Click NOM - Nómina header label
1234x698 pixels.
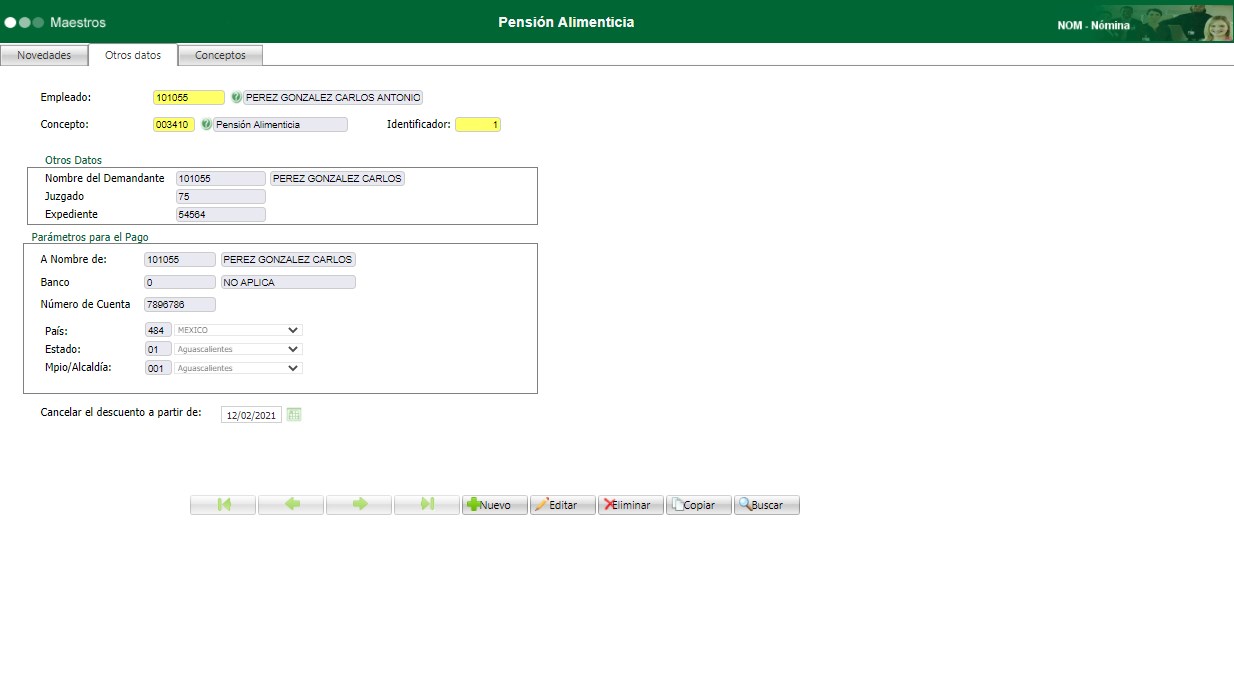(1093, 25)
